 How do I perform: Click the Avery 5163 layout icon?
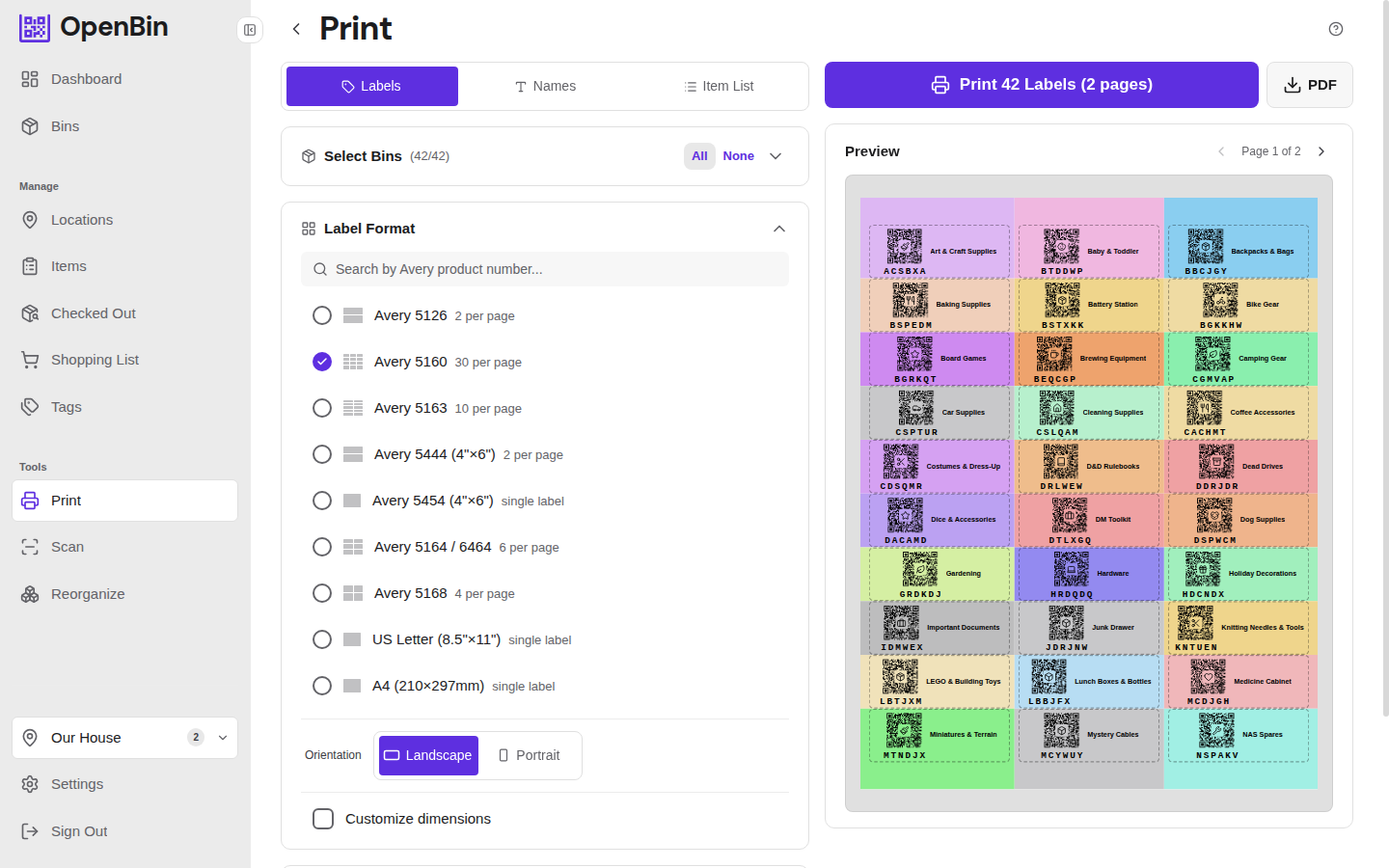(x=353, y=408)
